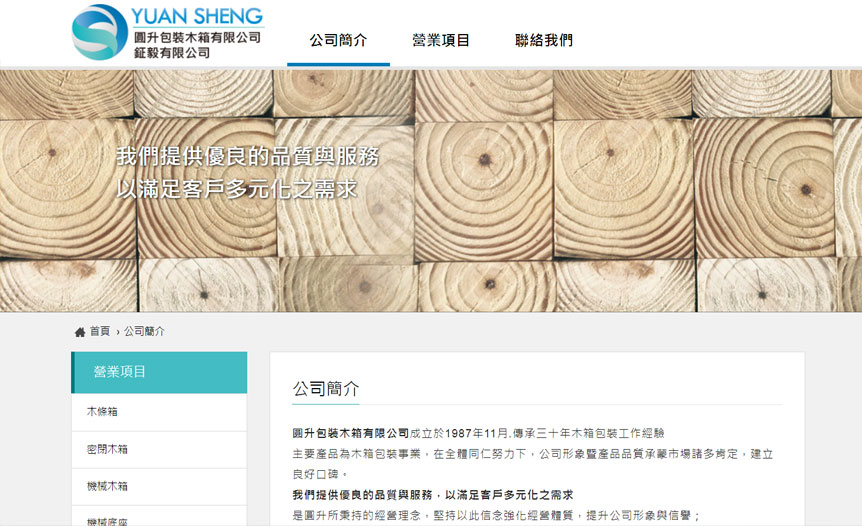Select 機械木箱 in the sidebar

point(159,487)
